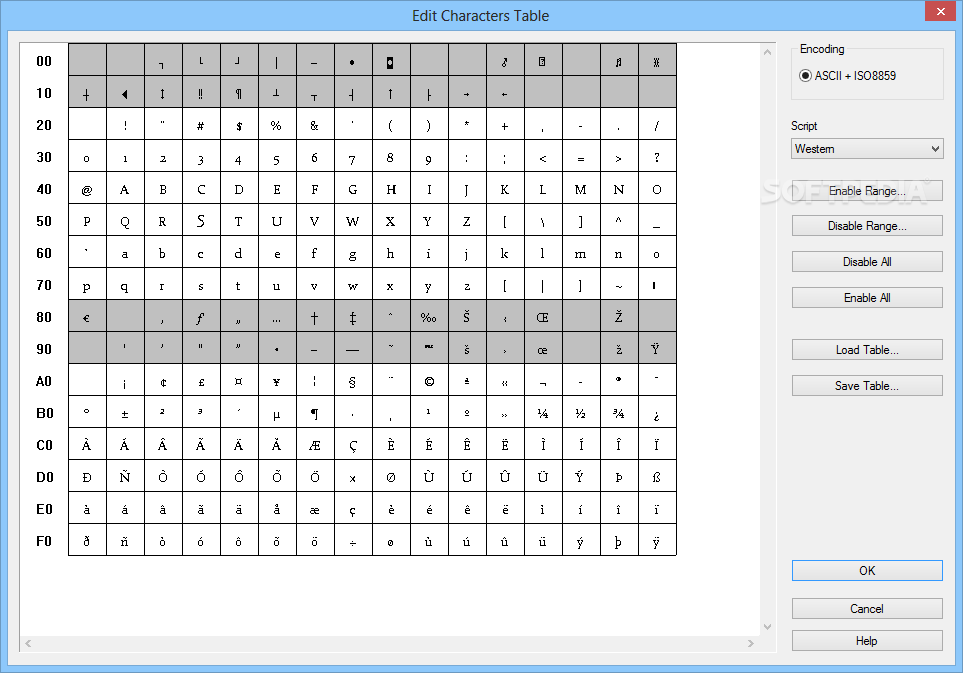This screenshot has height=673, width=963.
Task: Select the @ character cell
Action: click(87, 190)
